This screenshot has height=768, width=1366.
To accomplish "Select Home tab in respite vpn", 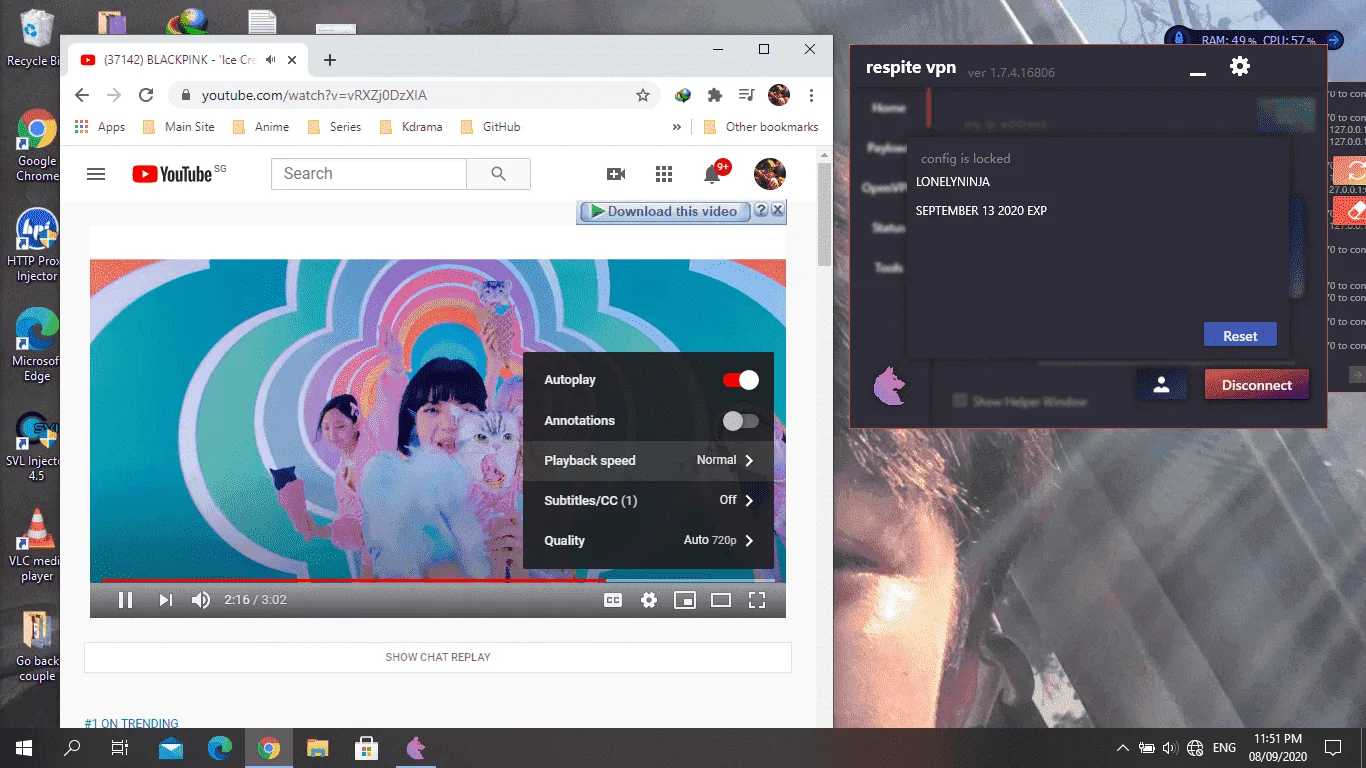I will tap(888, 107).
